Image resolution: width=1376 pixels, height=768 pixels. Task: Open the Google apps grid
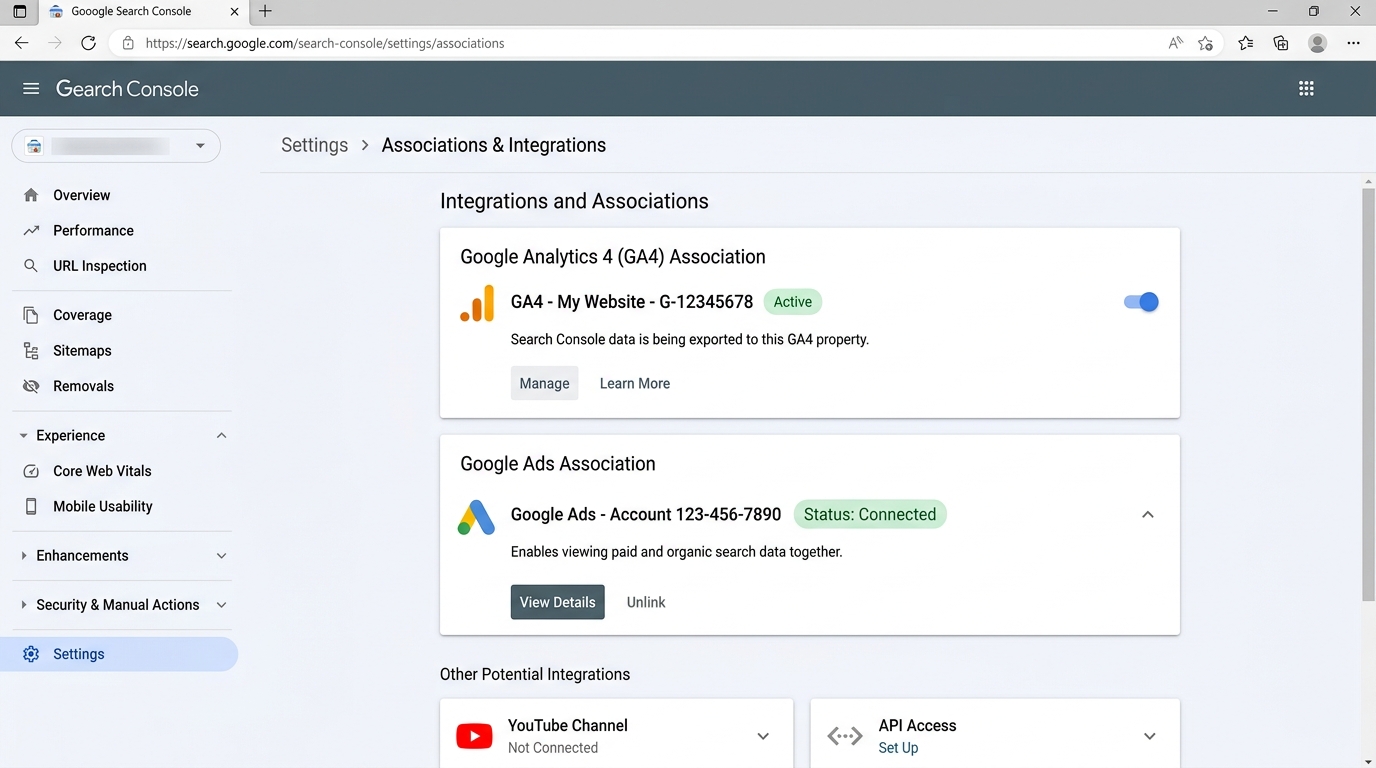pyautogui.click(x=1306, y=89)
